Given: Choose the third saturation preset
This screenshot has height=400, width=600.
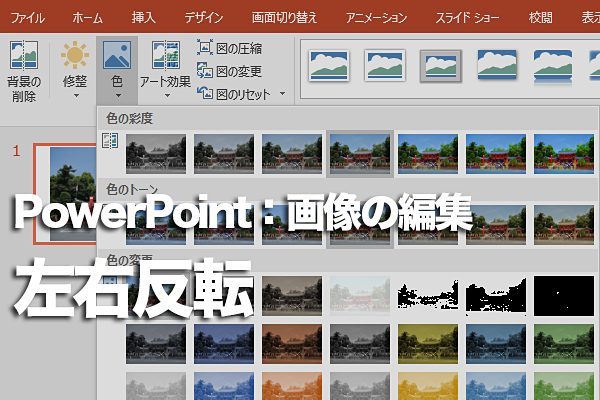Looking at the screenshot, I should coord(292,154).
